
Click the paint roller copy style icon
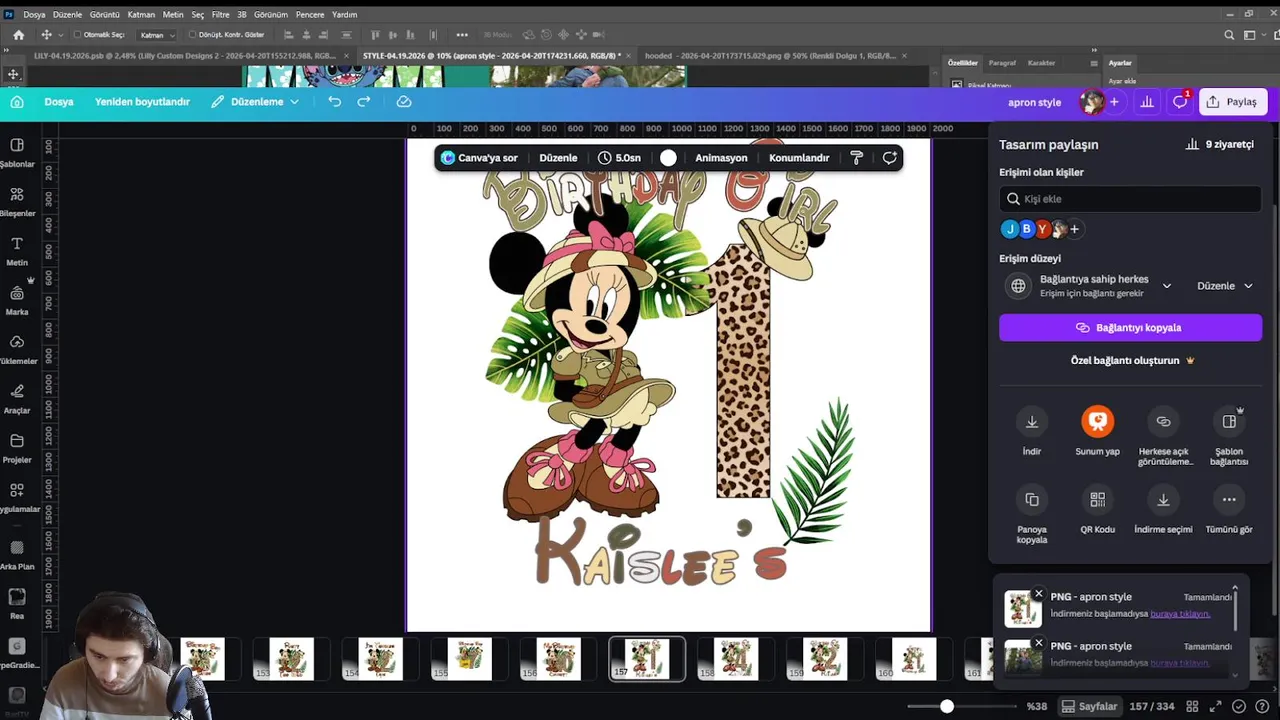(856, 158)
